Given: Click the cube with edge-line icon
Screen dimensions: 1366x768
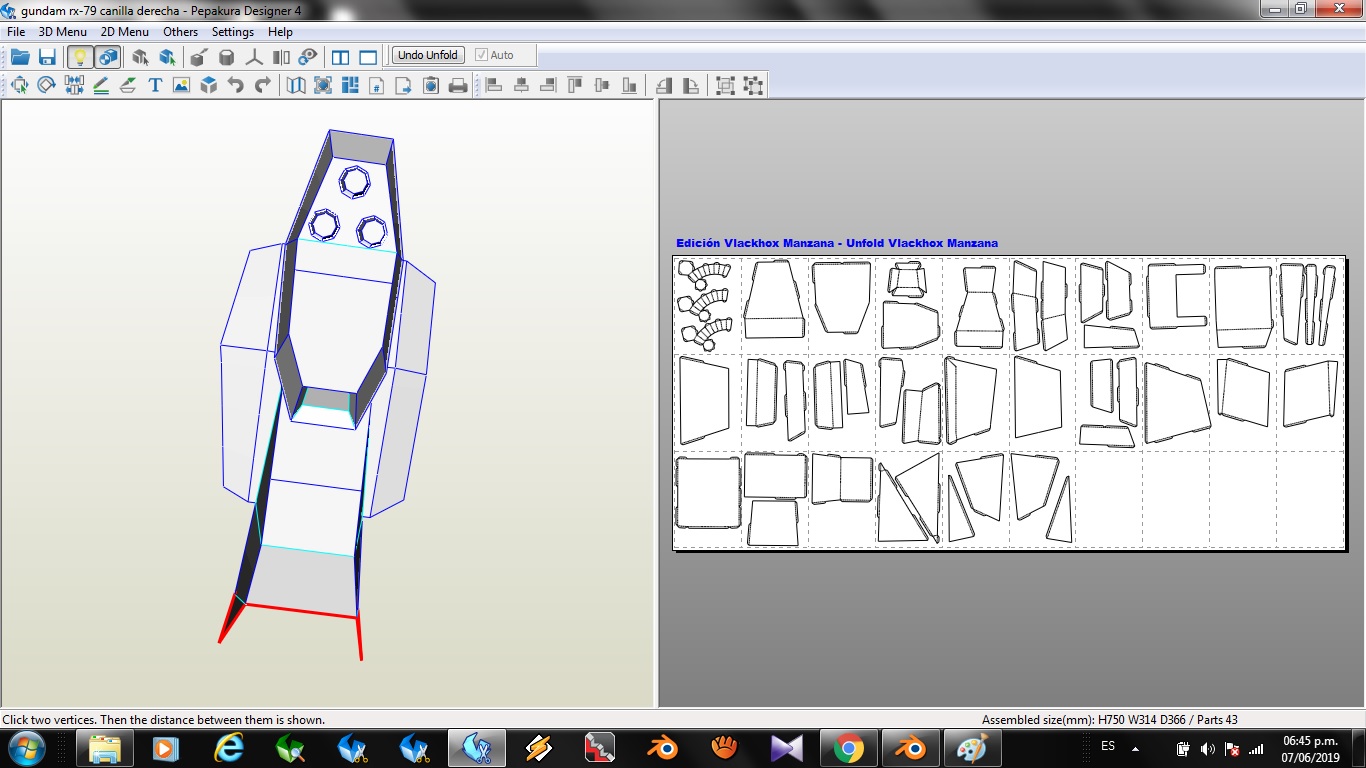Looking at the screenshot, I should [199, 56].
